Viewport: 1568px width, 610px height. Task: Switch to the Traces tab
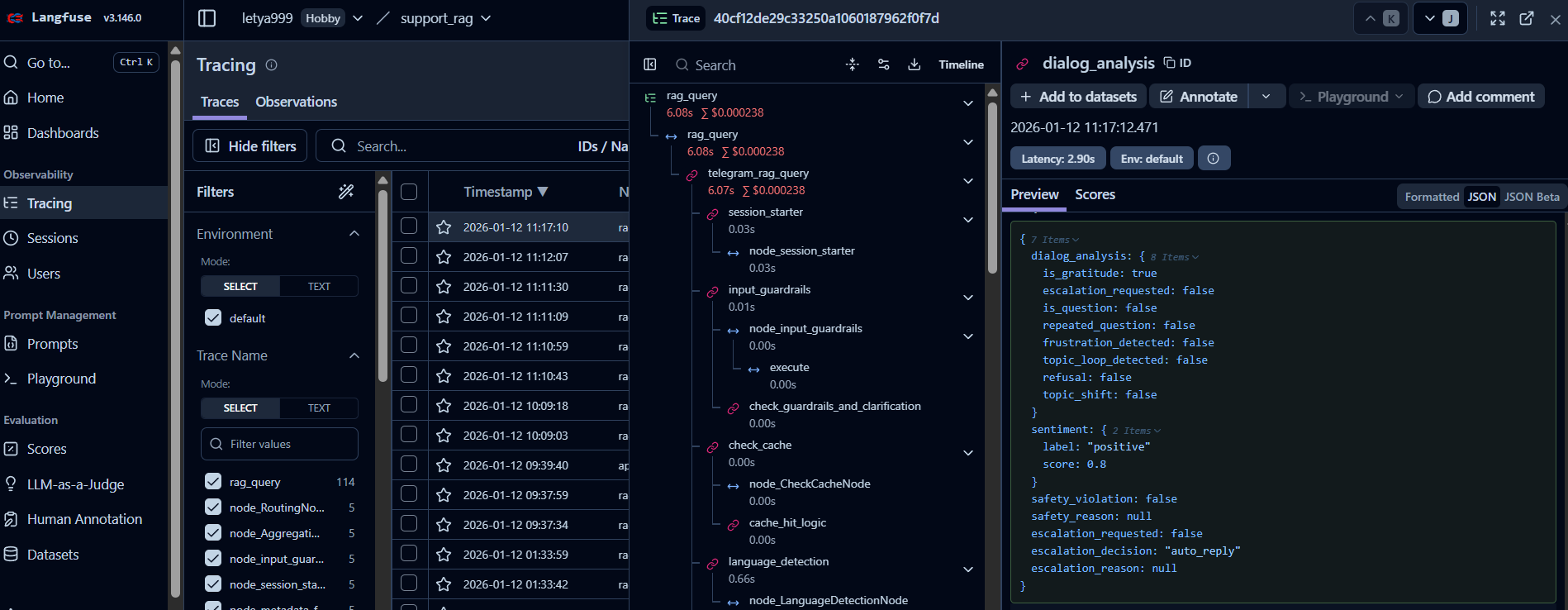220,102
